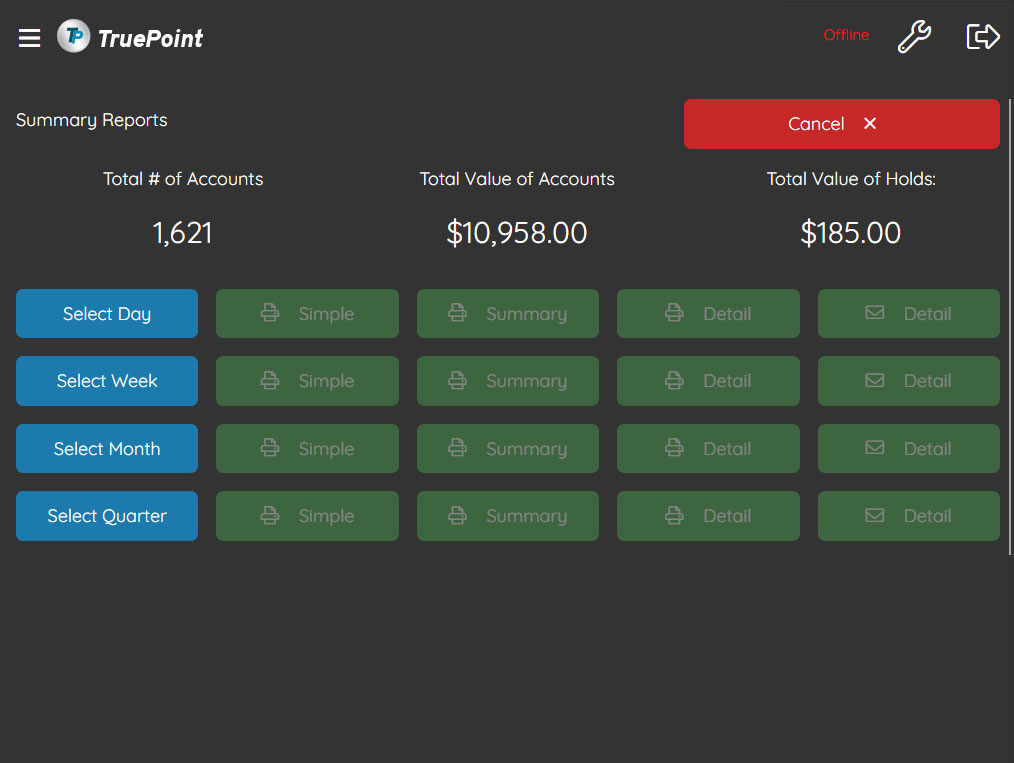This screenshot has width=1014, height=763.
Task: Click printer icon in weekly Summary button
Action: pyautogui.click(x=458, y=381)
